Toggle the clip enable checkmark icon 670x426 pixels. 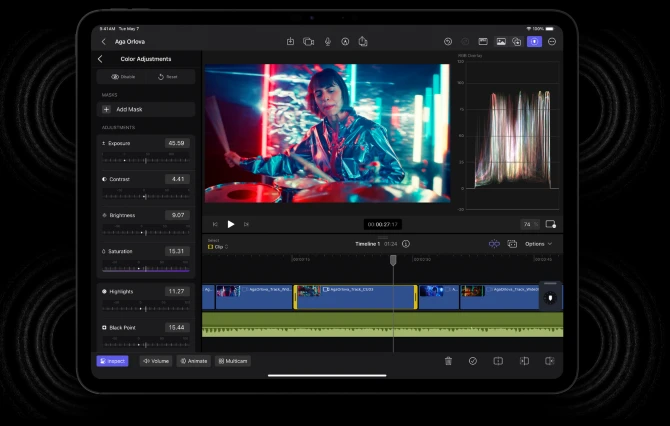(473, 361)
